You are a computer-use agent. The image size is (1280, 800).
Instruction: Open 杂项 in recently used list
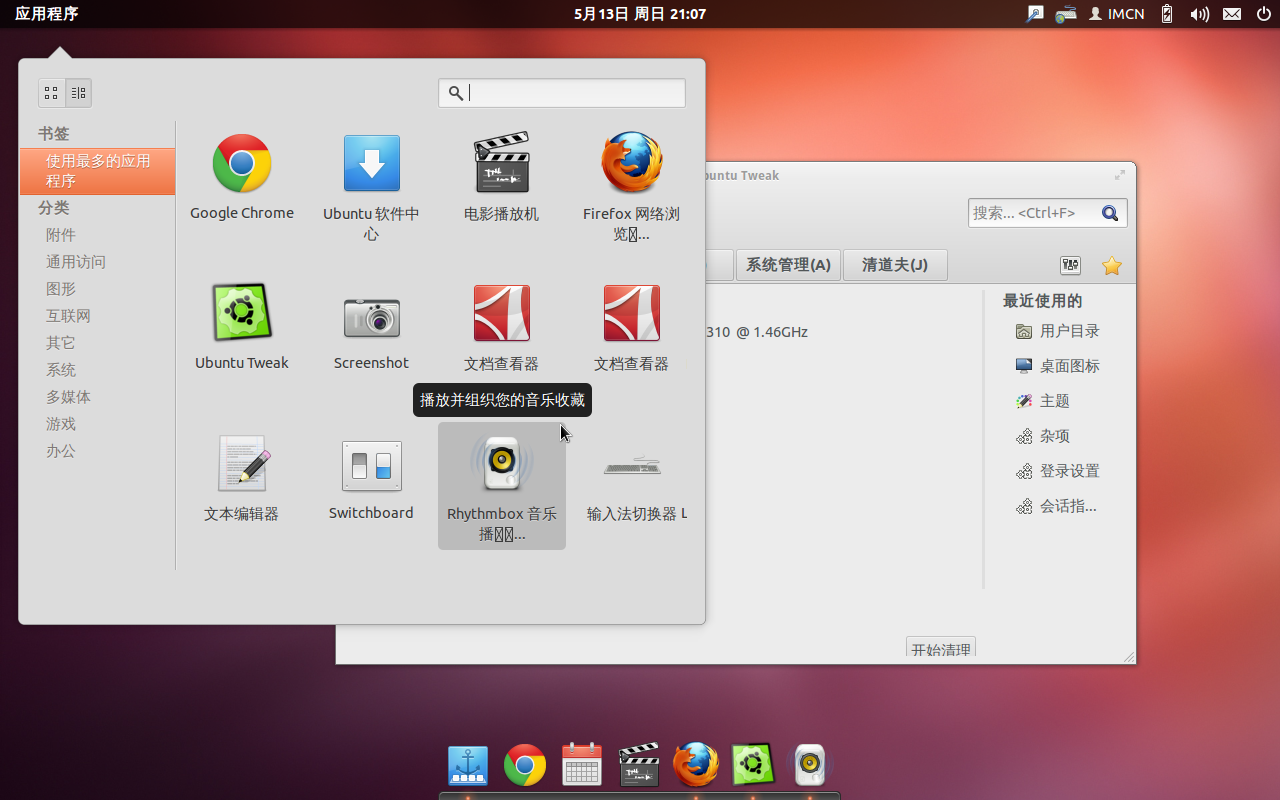pos(1043,436)
